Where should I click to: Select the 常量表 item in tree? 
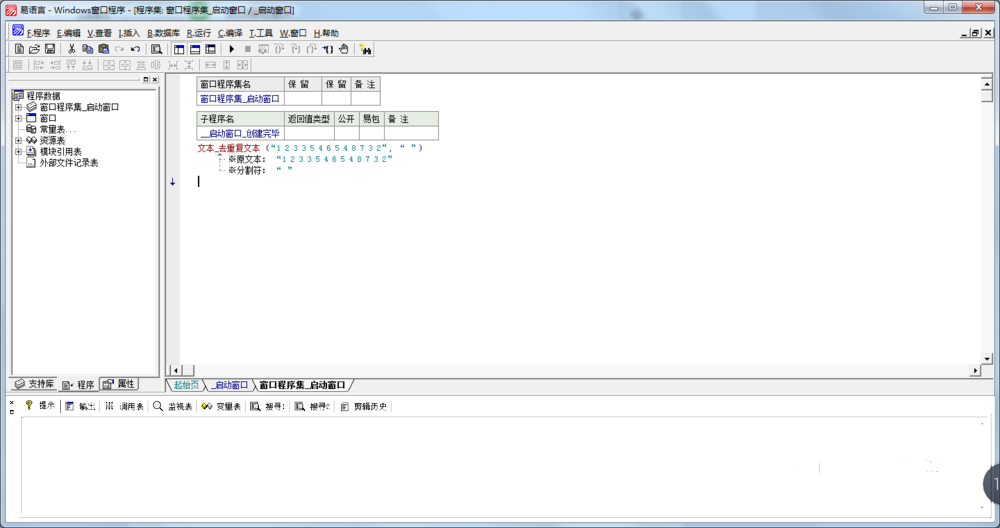click(x=57, y=129)
